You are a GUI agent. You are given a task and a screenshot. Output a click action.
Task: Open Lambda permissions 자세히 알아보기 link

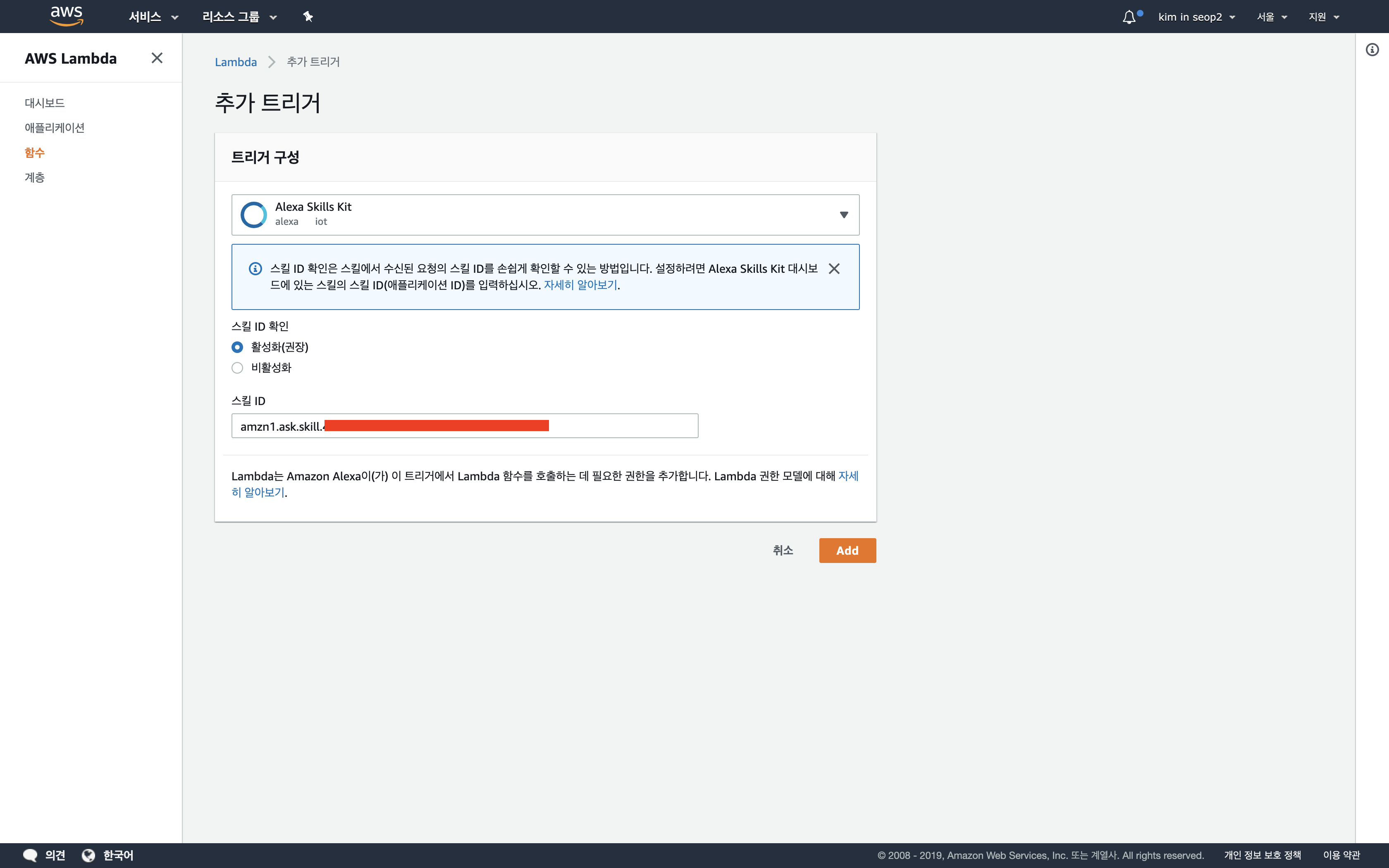[x=848, y=476]
